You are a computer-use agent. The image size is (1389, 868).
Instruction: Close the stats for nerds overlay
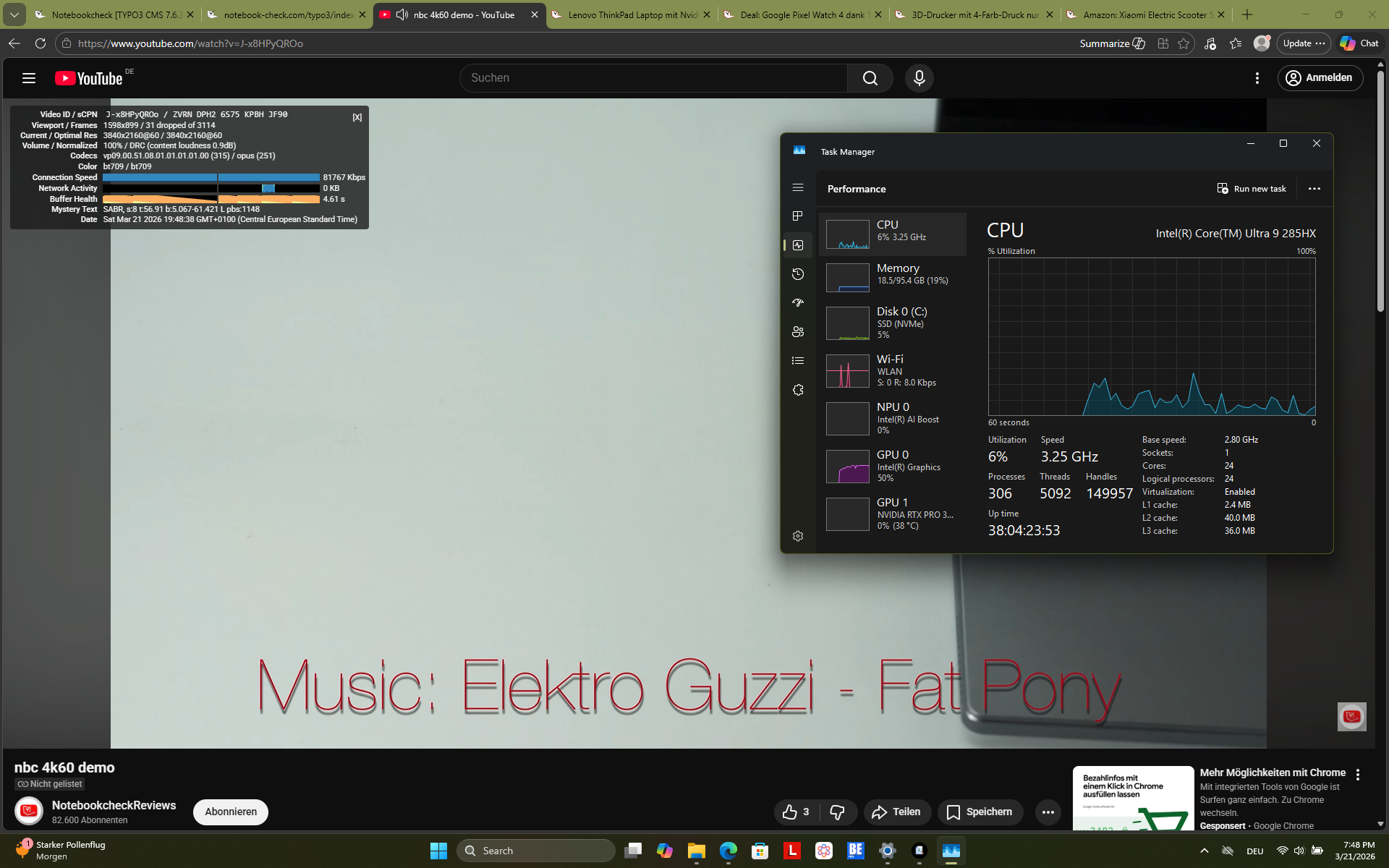tap(357, 117)
